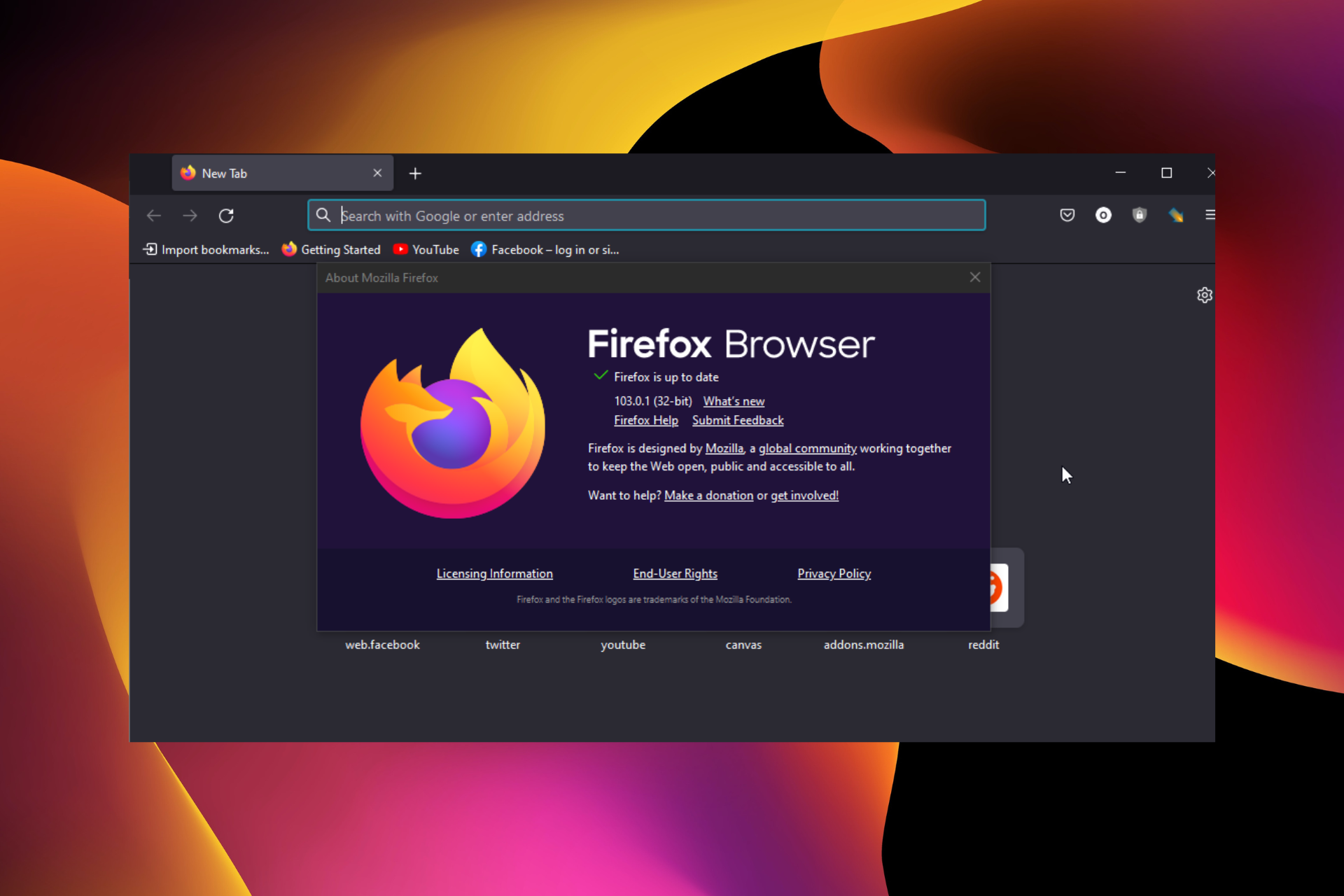The height and width of the screenshot is (896, 1344).
Task: Open the Firefox hamburger menu
Action: coord(1210,215)
